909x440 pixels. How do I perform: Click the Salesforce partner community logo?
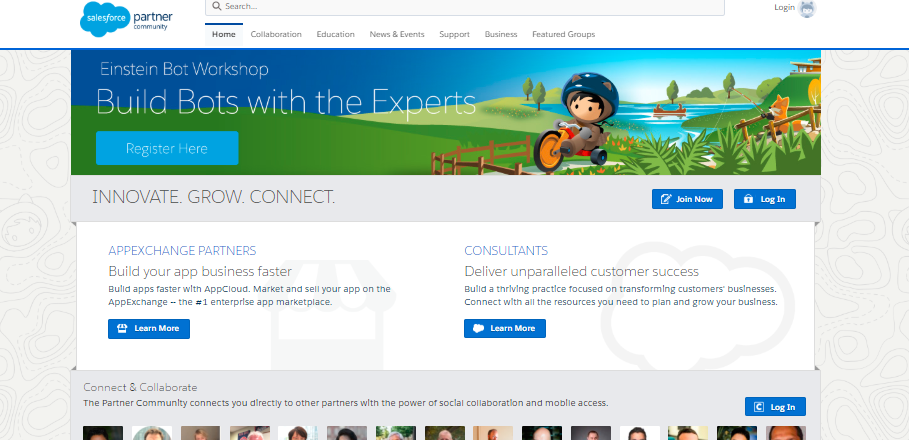tap(126, 19)
